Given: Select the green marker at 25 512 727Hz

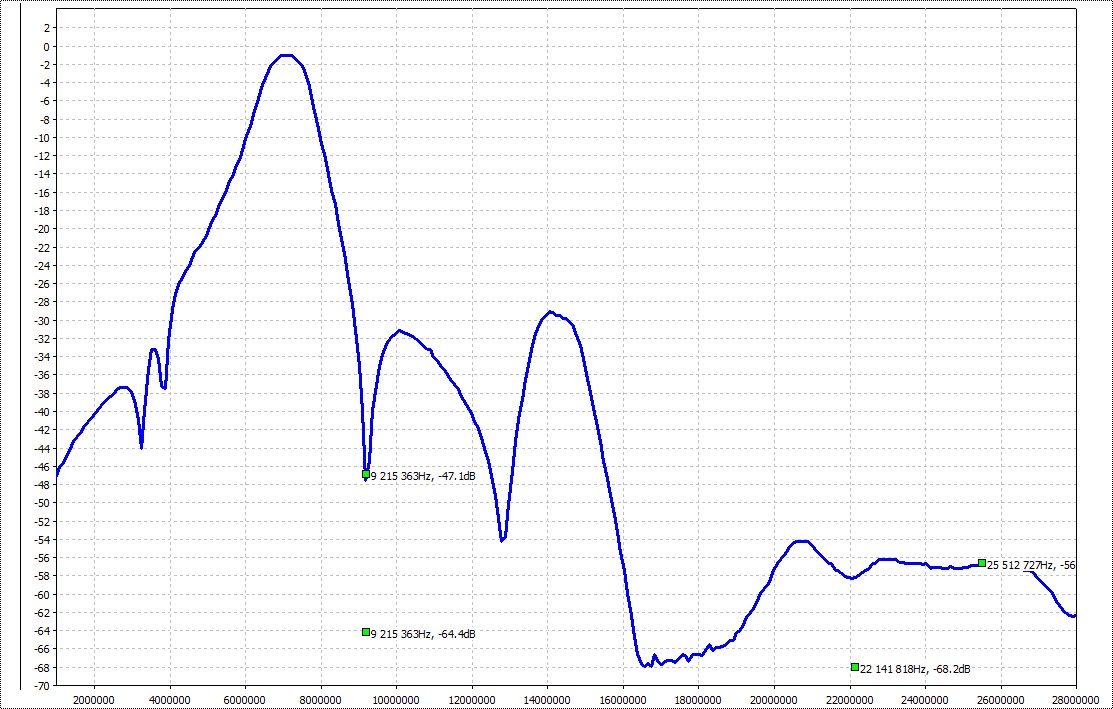Looking at the screenshot, I should (982, 563).
